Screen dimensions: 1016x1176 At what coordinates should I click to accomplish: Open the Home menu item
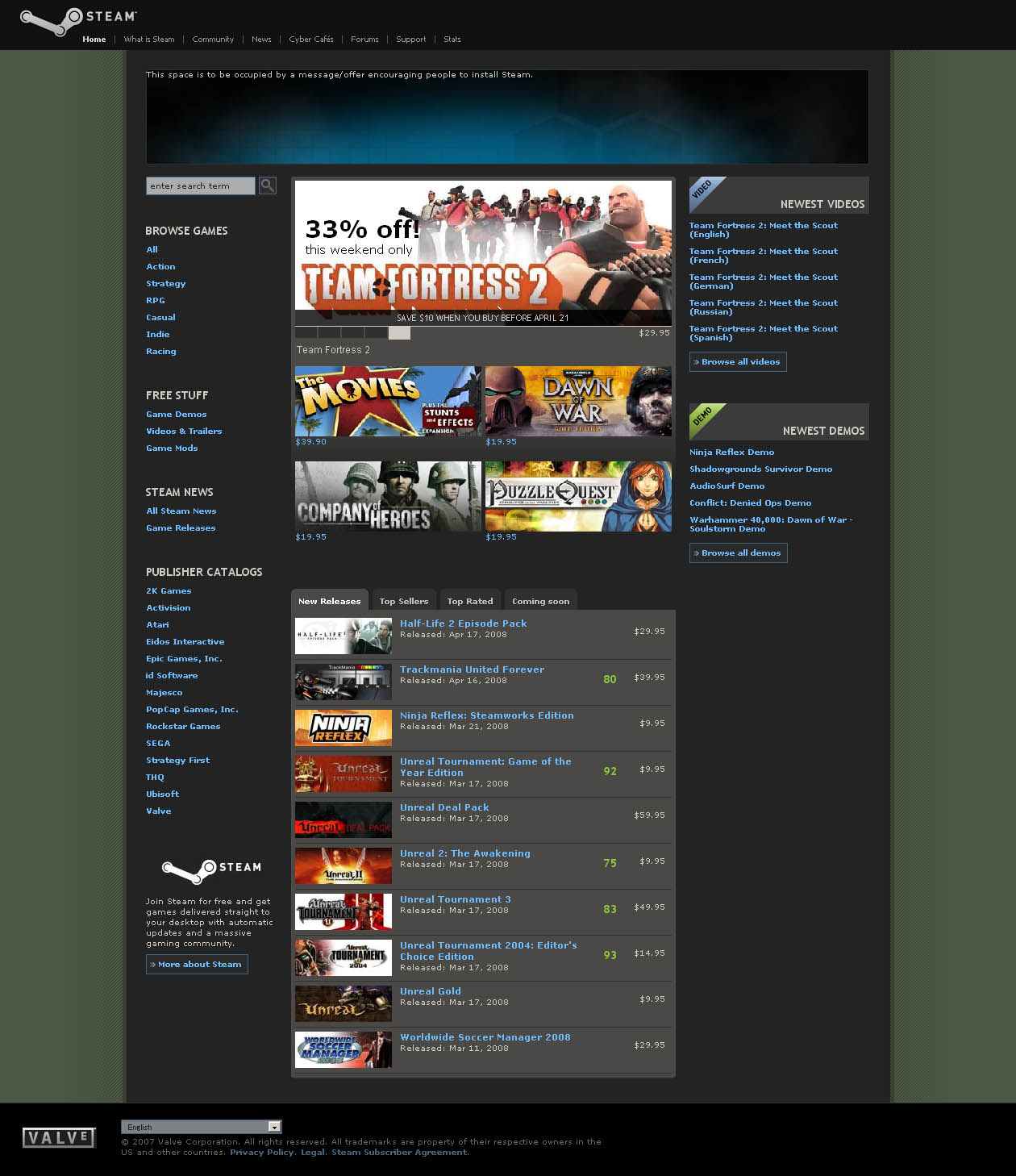94,40
